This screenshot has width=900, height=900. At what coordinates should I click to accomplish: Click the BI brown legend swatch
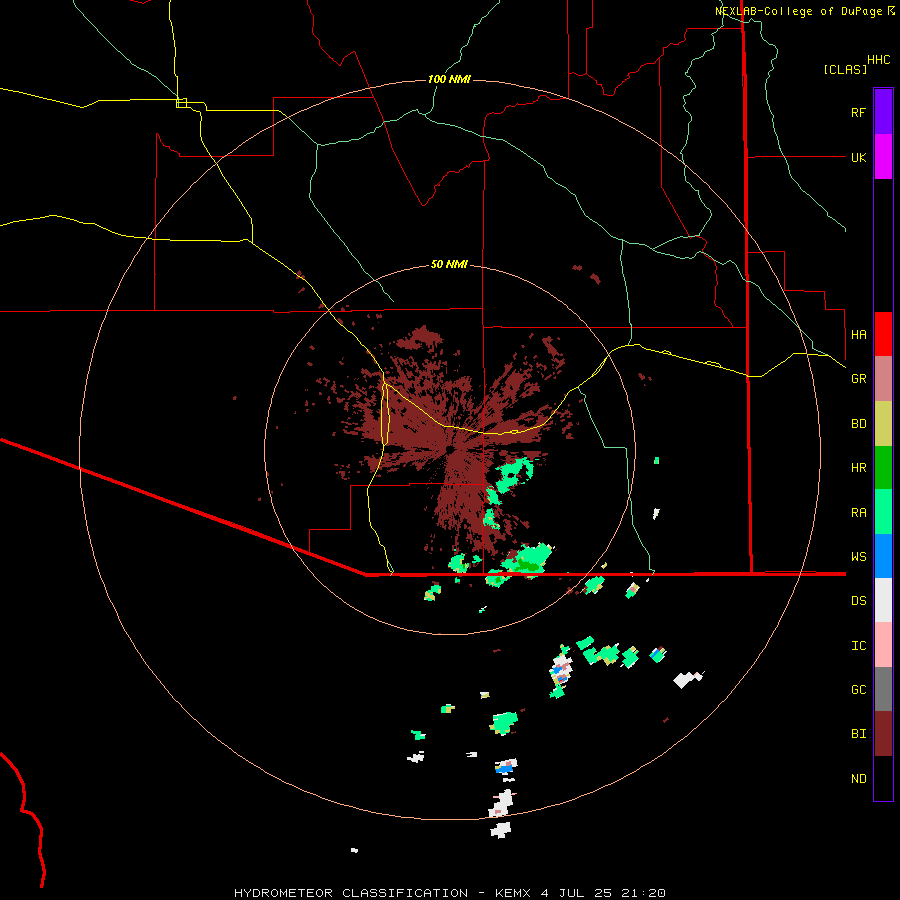click(x=883, y=734)
